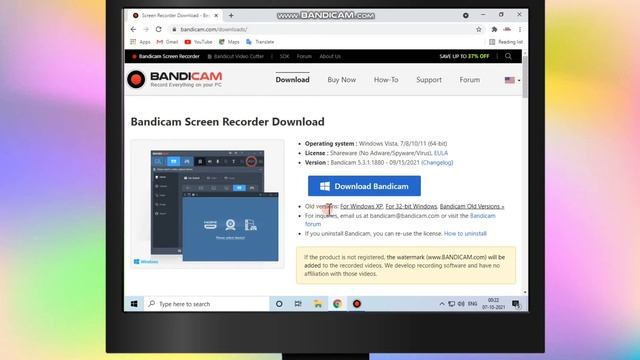Open the How-To section
The image size is (640, 360).
click(x=386, y=80)
